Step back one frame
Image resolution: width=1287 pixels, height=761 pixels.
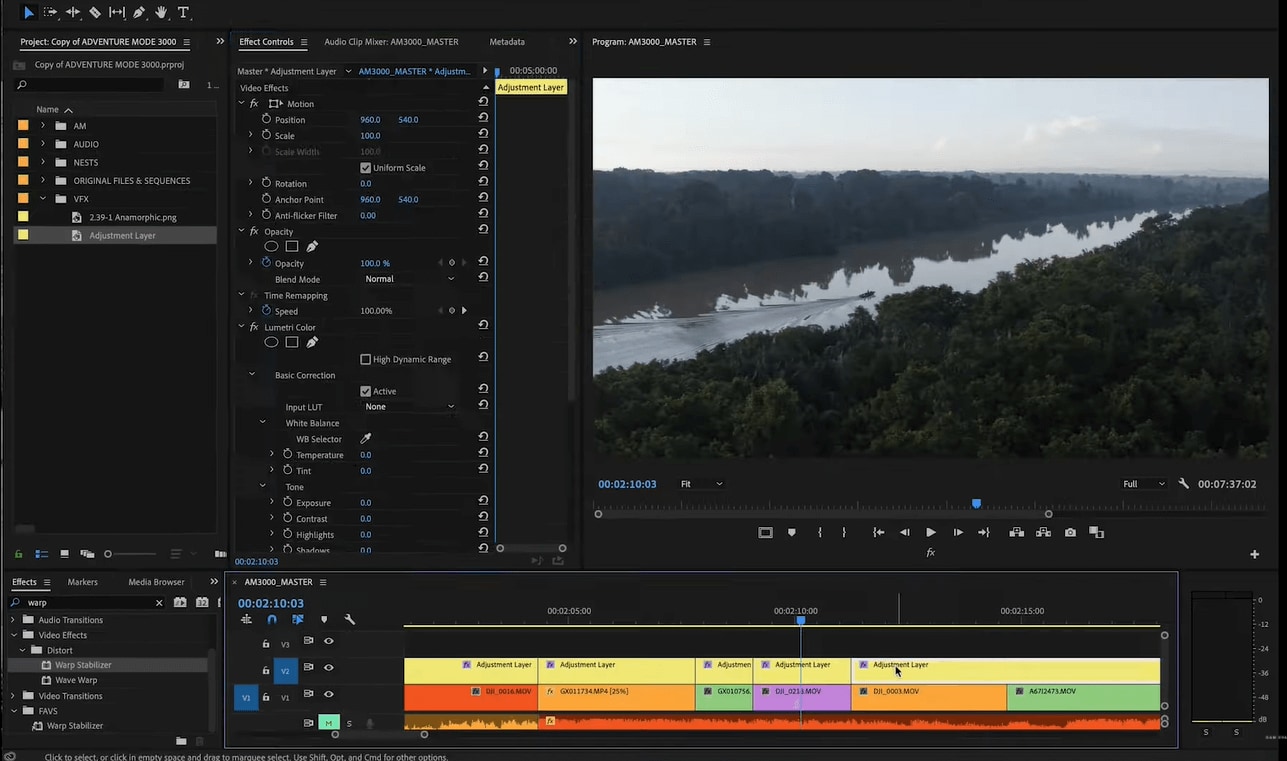905,532
